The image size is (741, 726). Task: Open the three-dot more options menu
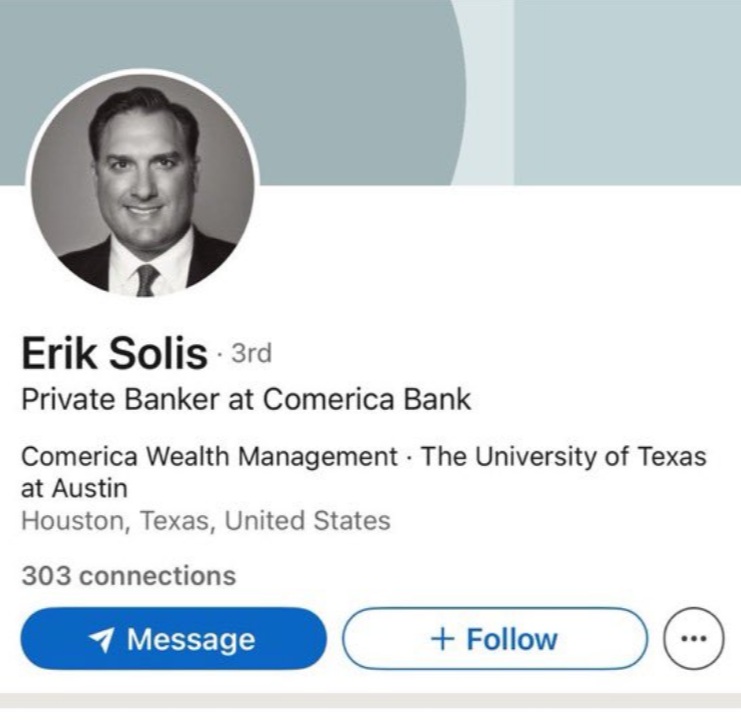pyautogui.click(x=693, y=639)
